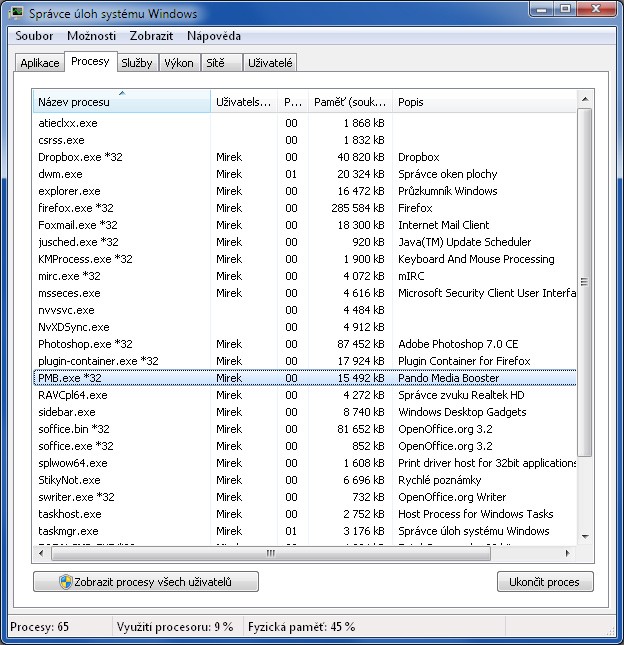The height and width of the screenshot is (645, 624).
Task: Switch to the Aplikace tab
Action: (40, 63)
